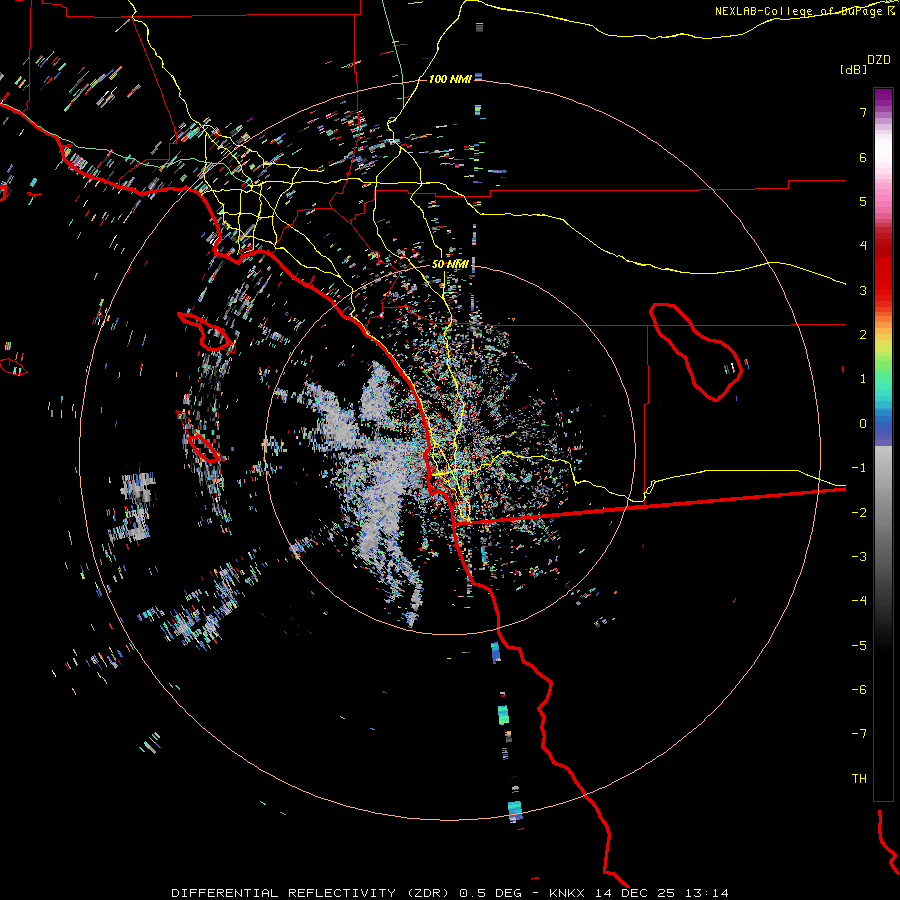
Task: Click the DIFFERENTIAL REFLECTIVITY (ZDR) title text
Action: (x=312, y=893)
